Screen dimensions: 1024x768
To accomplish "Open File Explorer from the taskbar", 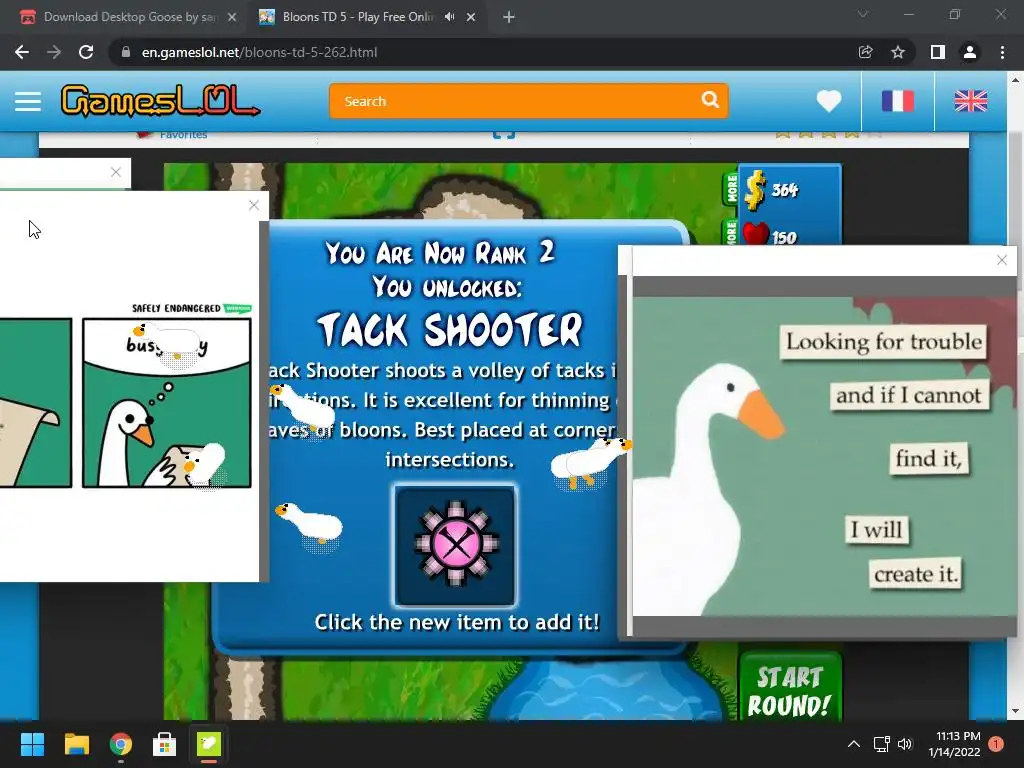I will pyautogui.click(x=76, y=744).
